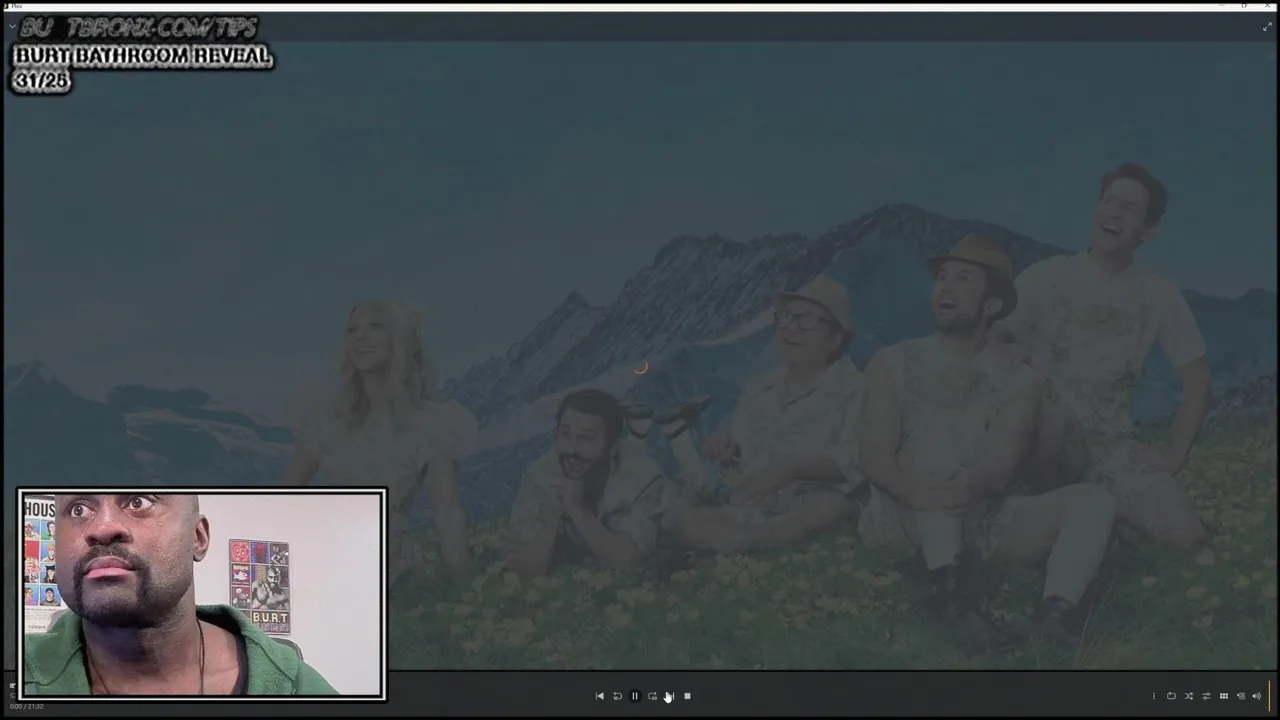Skip to the next item
The width and height of the screenshot is (1280, 720).
(670, 696)
